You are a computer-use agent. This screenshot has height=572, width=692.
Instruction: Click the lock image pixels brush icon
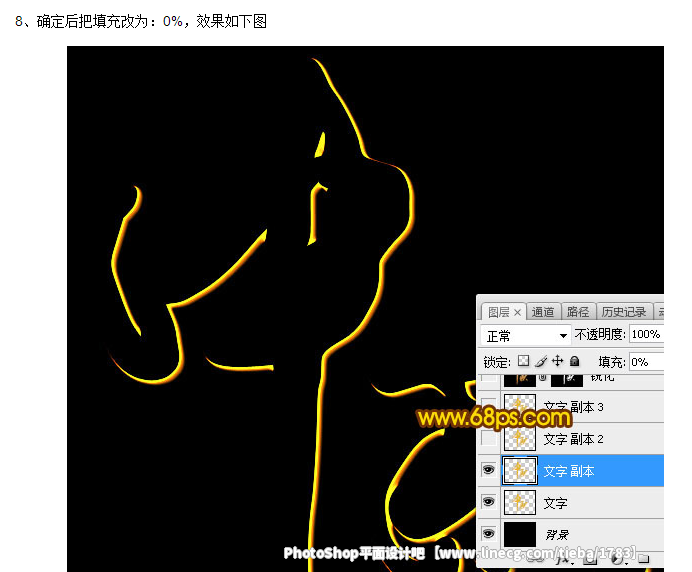click(x=541, y=361)
